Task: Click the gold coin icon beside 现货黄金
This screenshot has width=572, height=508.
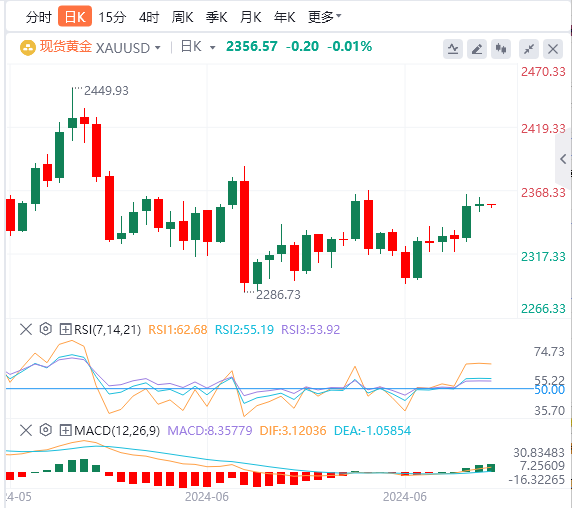Action: pos(27,48)
